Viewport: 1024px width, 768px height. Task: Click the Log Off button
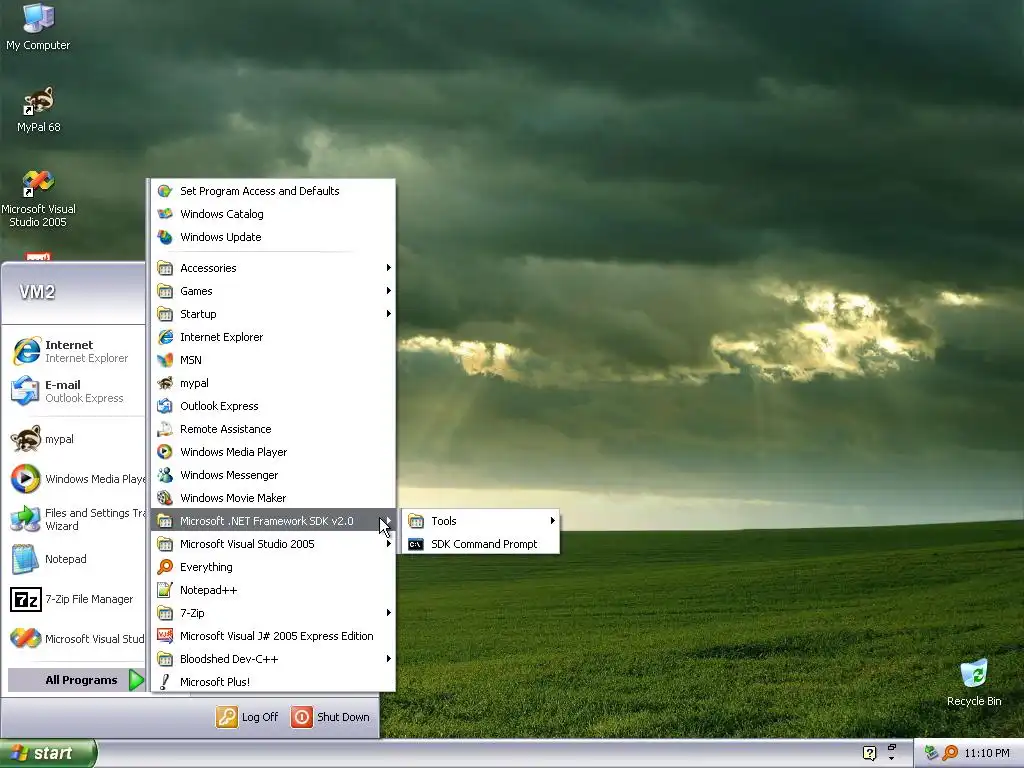(248, 717)
